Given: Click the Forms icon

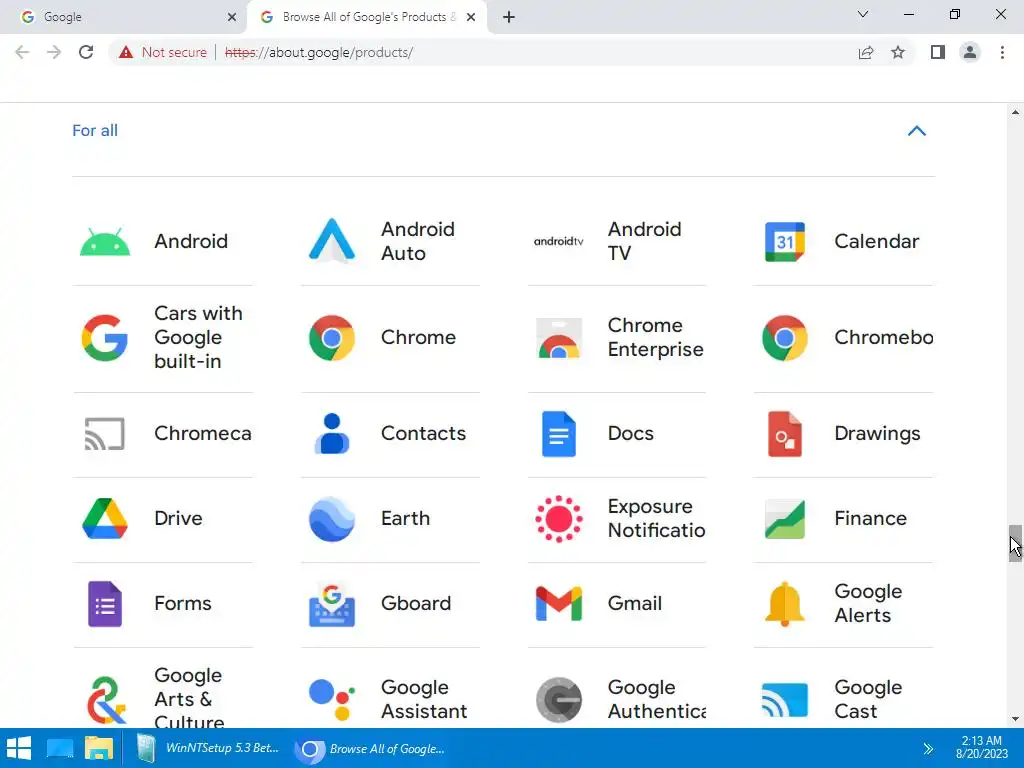Looking at the screenshot, I should (104, 604).
